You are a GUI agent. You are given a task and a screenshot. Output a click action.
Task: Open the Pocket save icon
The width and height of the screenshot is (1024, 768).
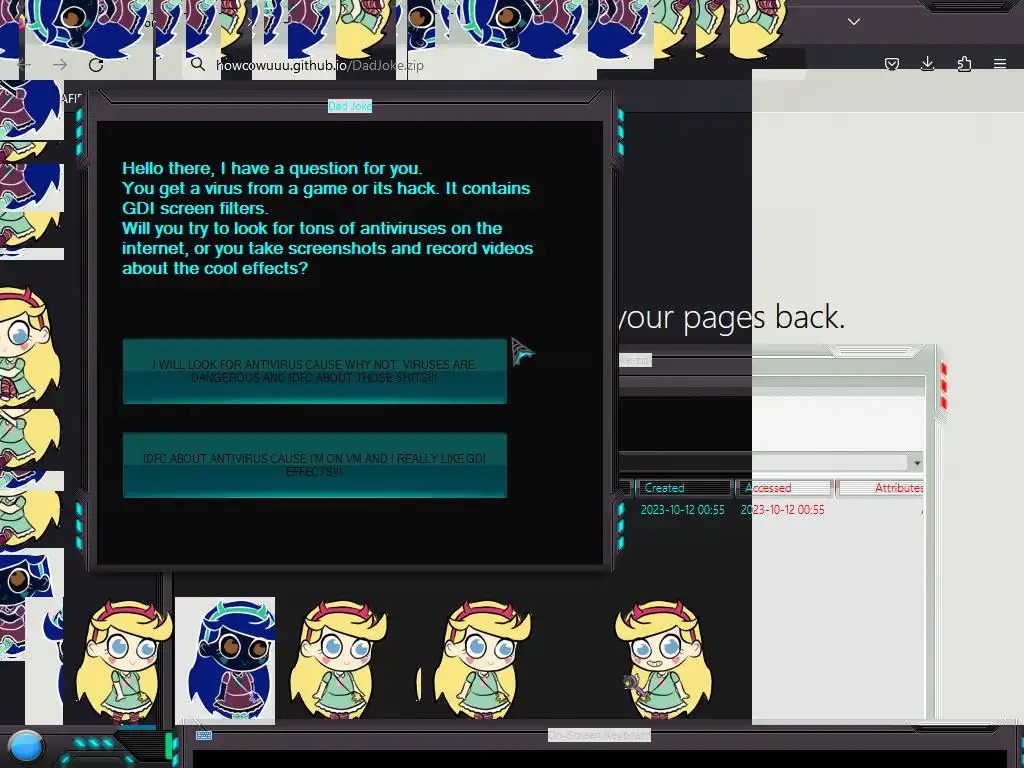(891, 64)
